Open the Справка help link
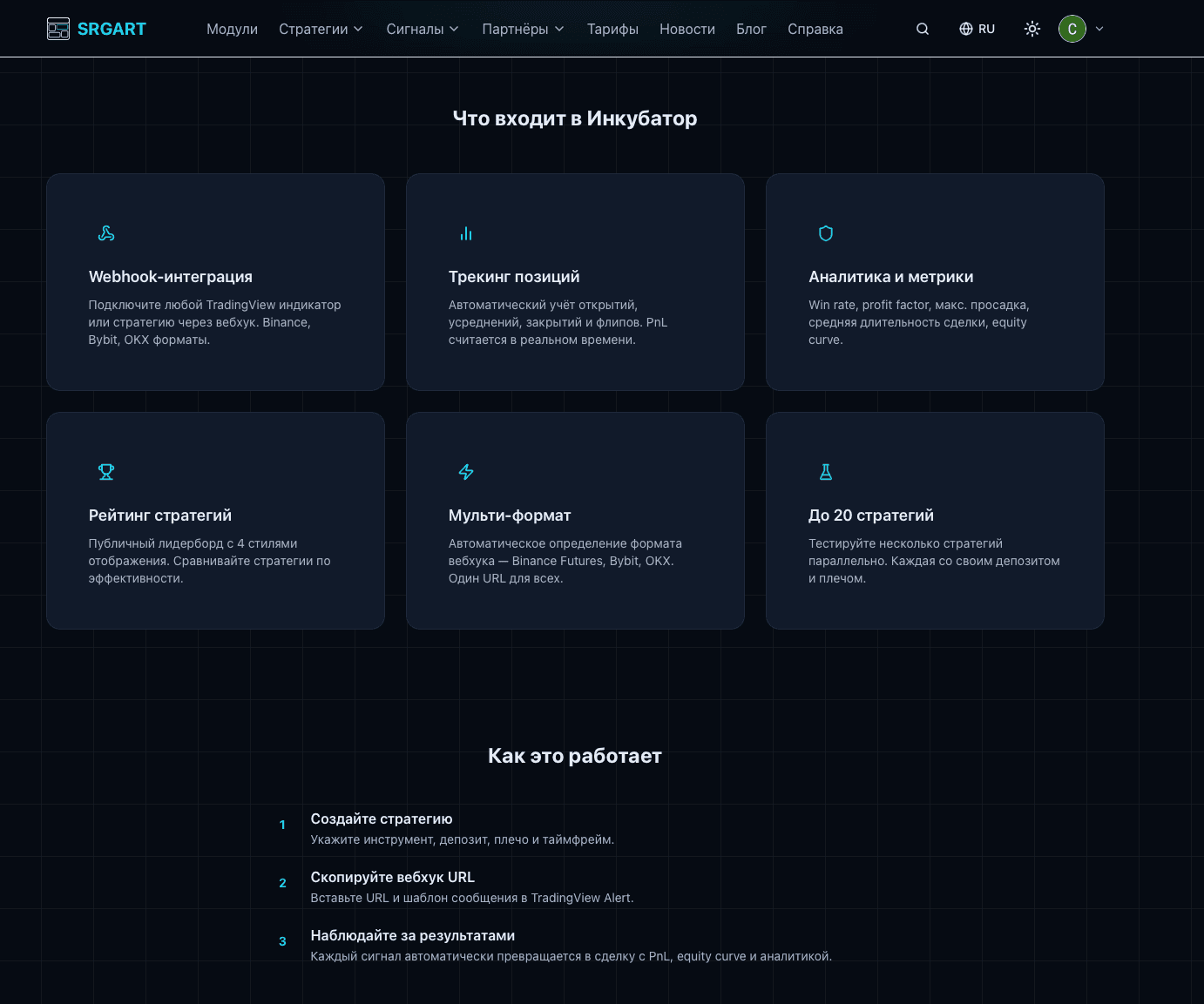The height and width of the screenshot is (1004, 1204). [x=815, y=29]
